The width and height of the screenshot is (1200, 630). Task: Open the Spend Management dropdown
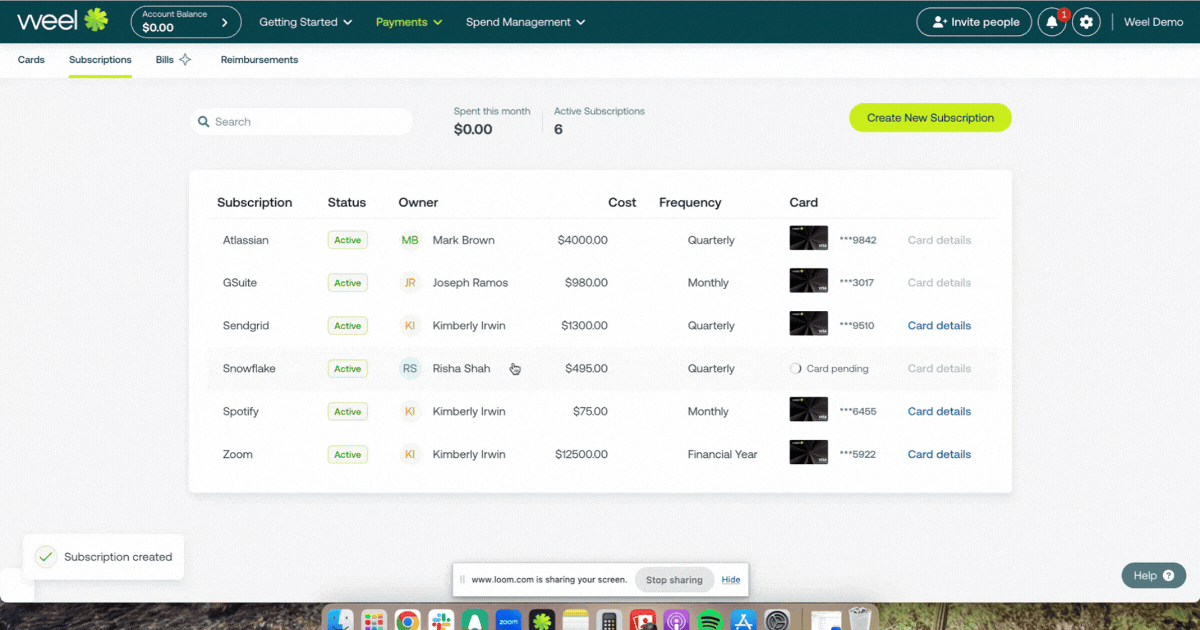[x=525, y=20]
